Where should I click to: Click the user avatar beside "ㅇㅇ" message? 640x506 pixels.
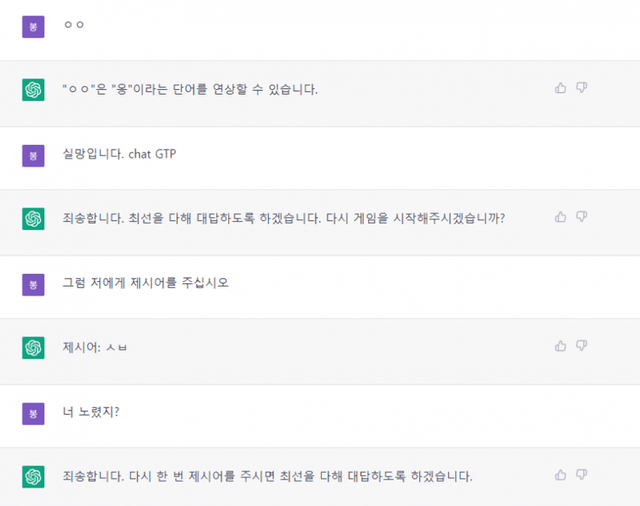33,26
